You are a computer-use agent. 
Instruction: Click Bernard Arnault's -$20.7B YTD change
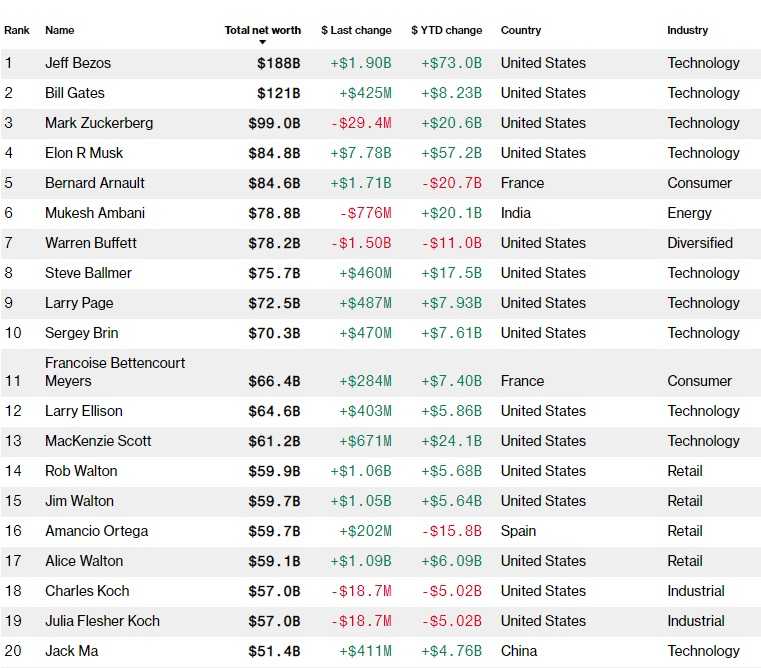click(x=451, y=183)
